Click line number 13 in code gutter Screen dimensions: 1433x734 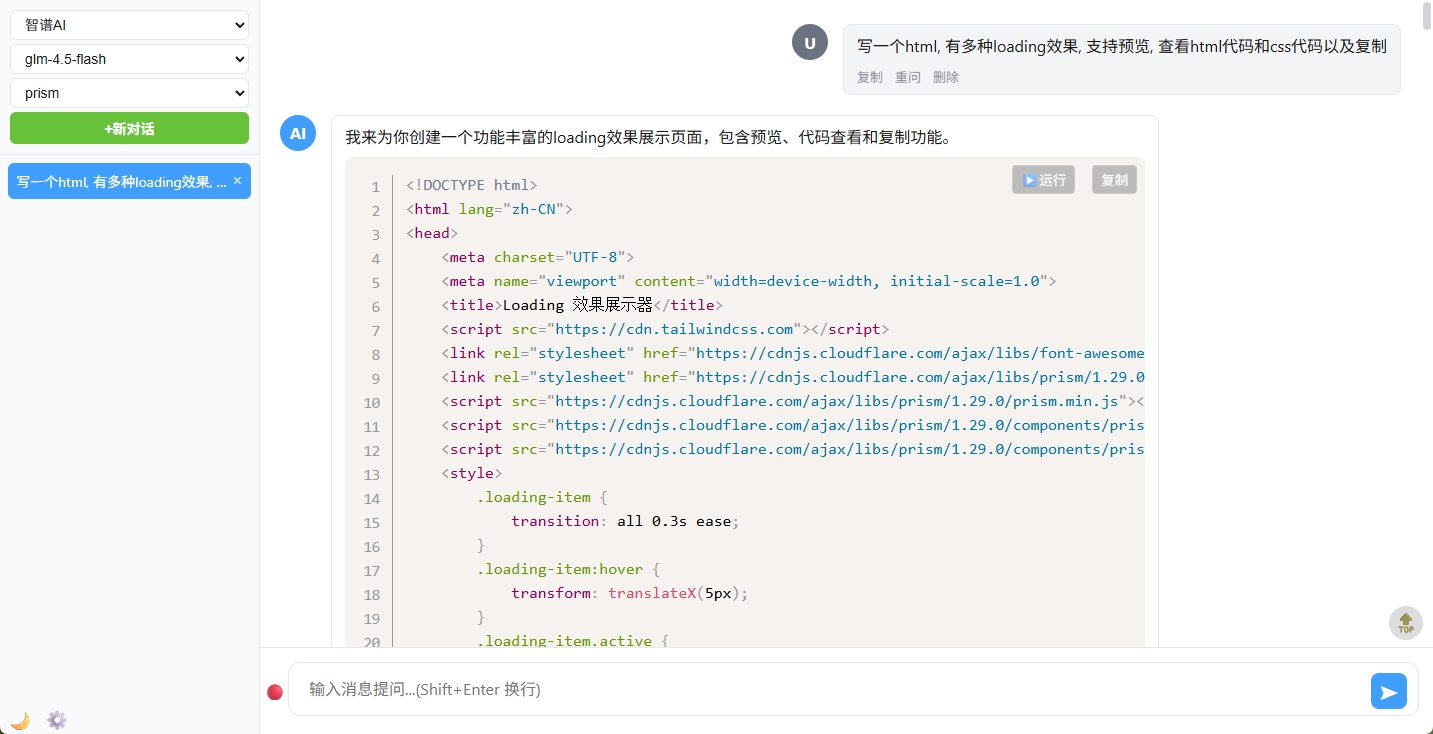pos(371,475)
